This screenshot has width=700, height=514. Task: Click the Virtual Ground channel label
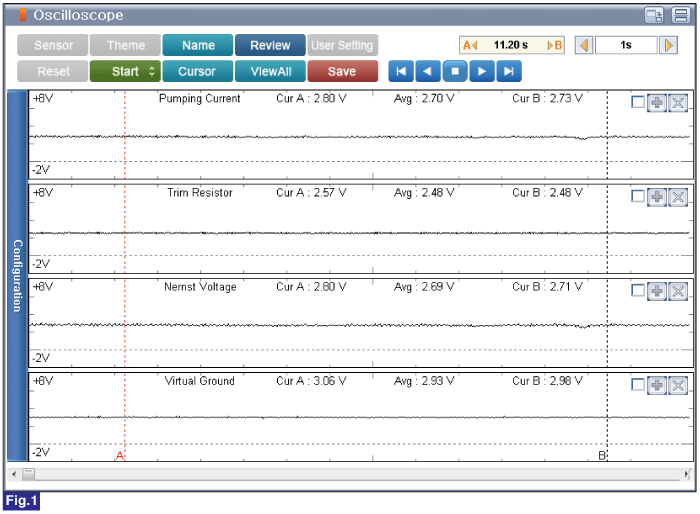coord(200,381)
